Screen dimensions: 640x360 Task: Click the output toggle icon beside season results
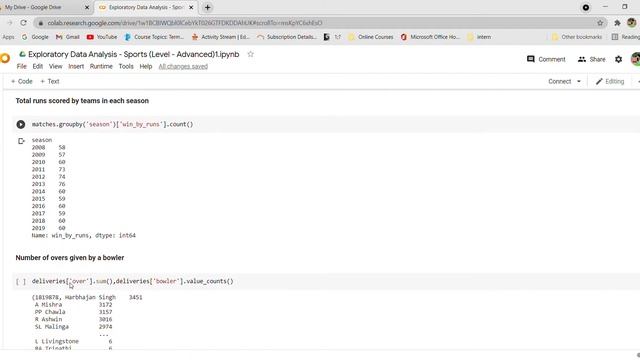(x=21, y=141)
